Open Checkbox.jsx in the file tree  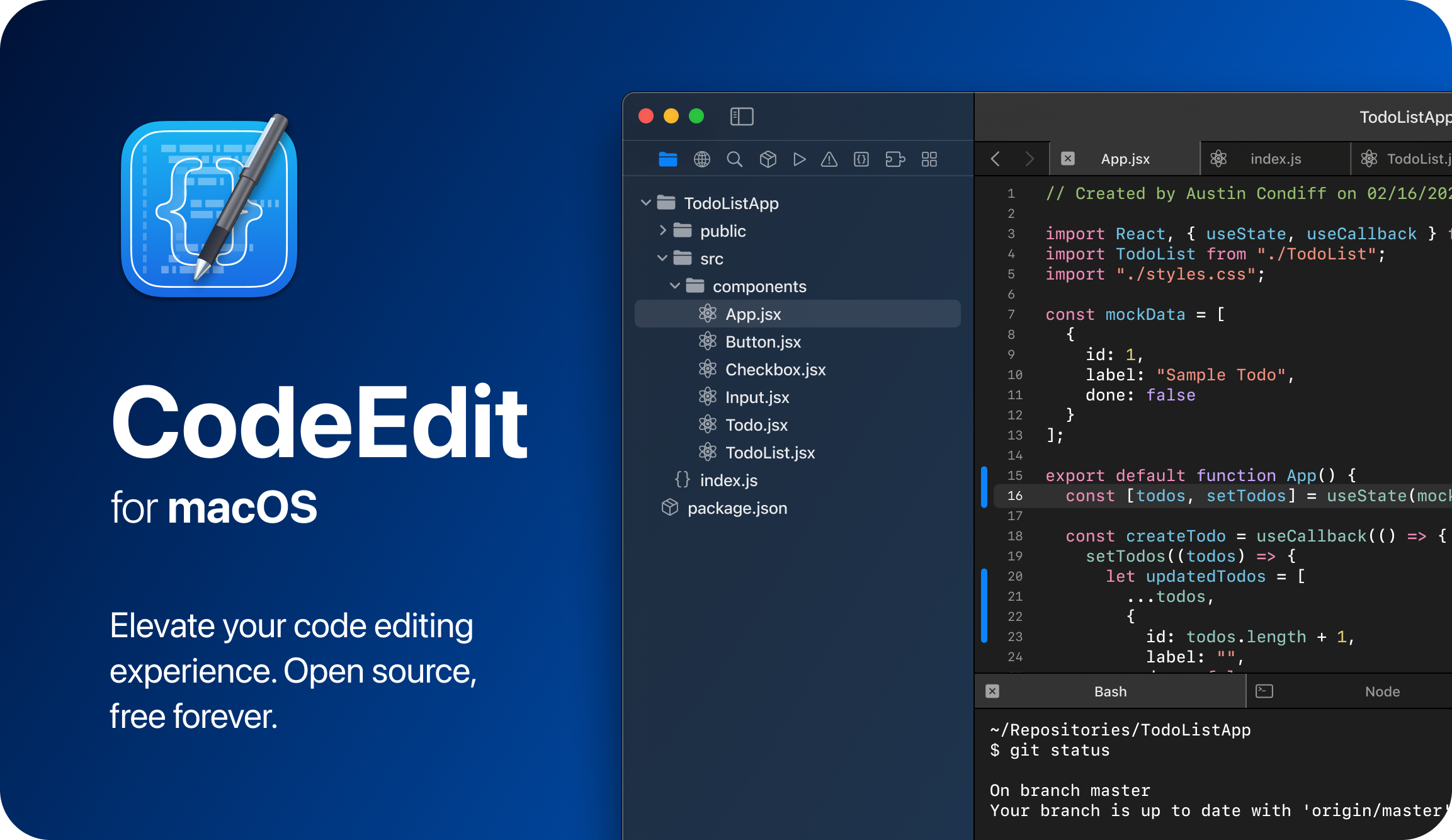point(798,369)
